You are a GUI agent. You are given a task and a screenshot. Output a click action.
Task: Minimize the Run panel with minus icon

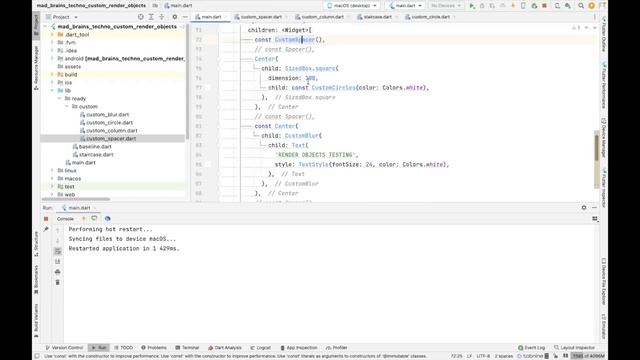(x=594, y=208)
